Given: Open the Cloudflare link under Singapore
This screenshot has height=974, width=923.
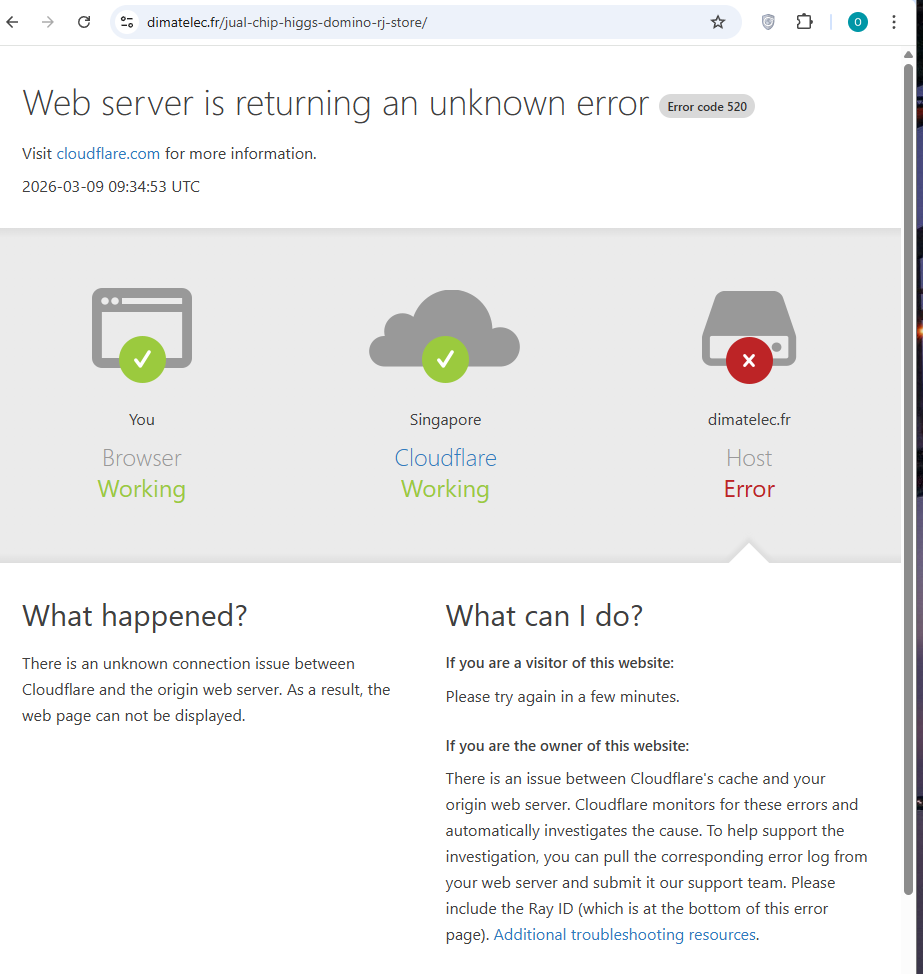Looking at the screenshot, I should click(445, 458).
